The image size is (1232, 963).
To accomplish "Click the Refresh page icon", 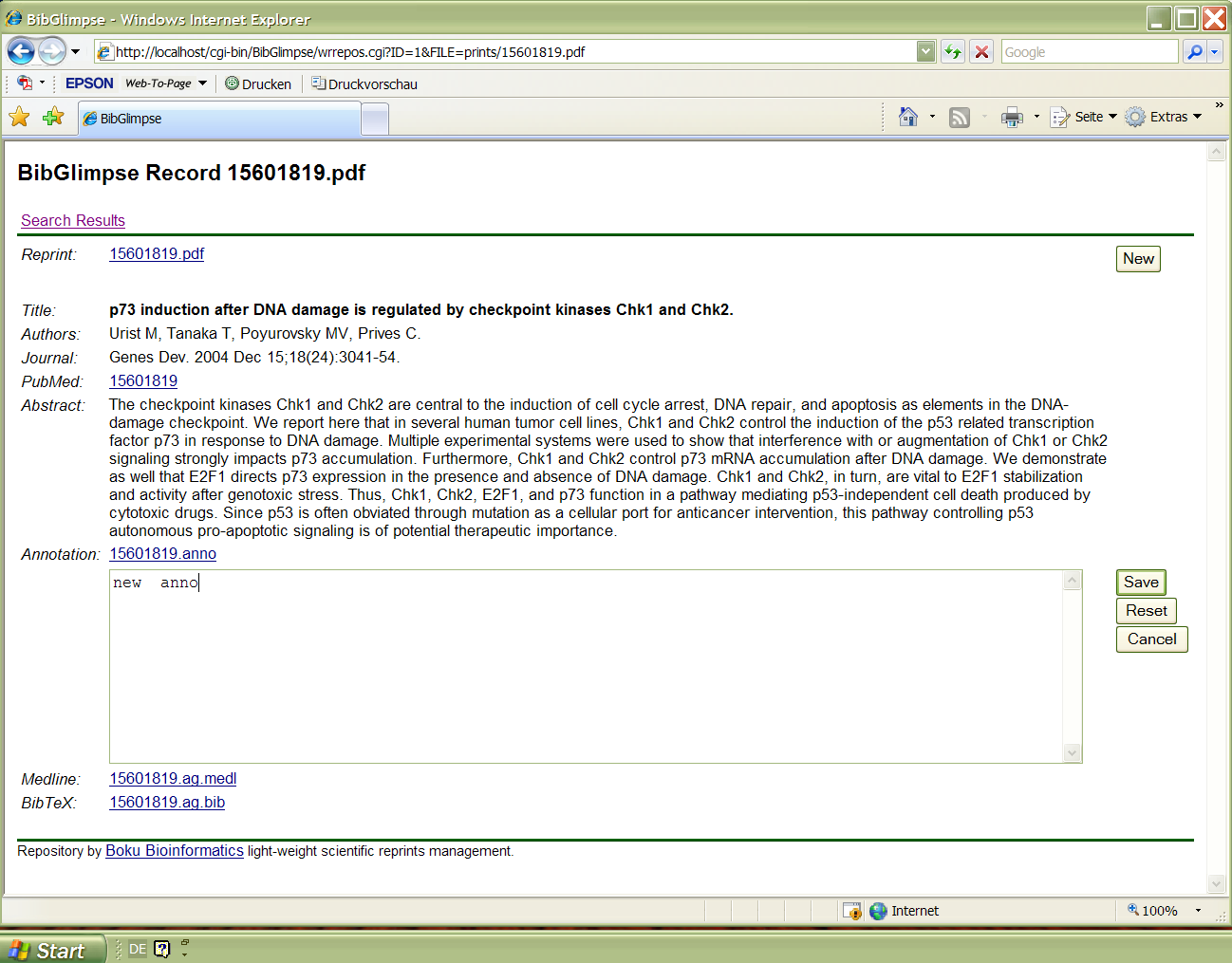I will [952, 52].
